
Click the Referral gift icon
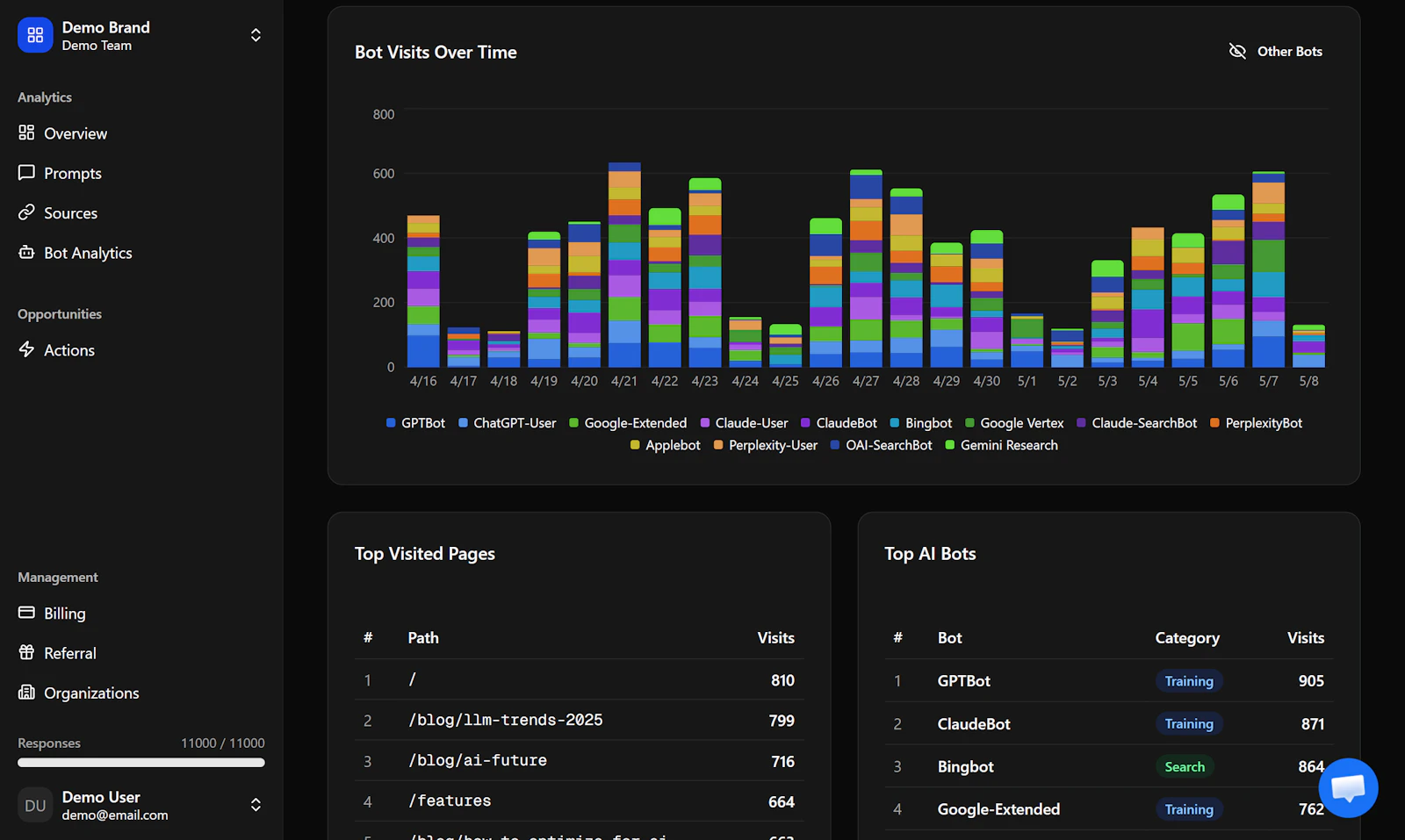pyautogui.click(x=26, y=652)
